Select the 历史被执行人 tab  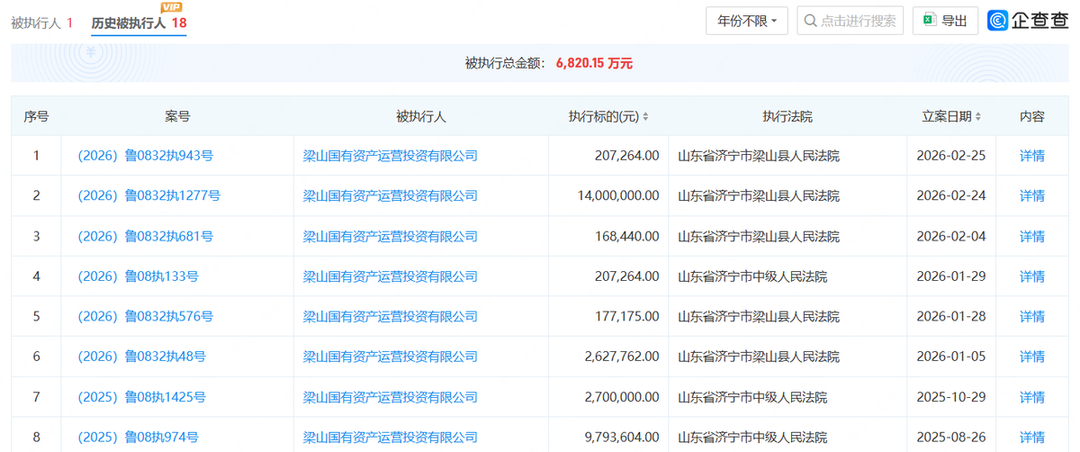pyautogui.click(x=139, y=23)
